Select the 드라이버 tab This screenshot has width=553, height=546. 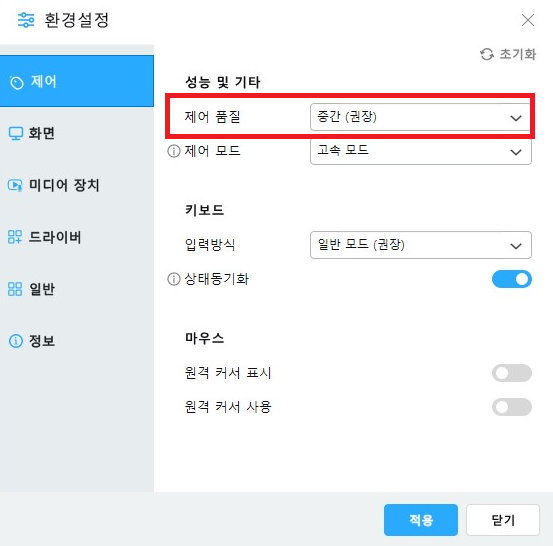click(x=77, y=237)
